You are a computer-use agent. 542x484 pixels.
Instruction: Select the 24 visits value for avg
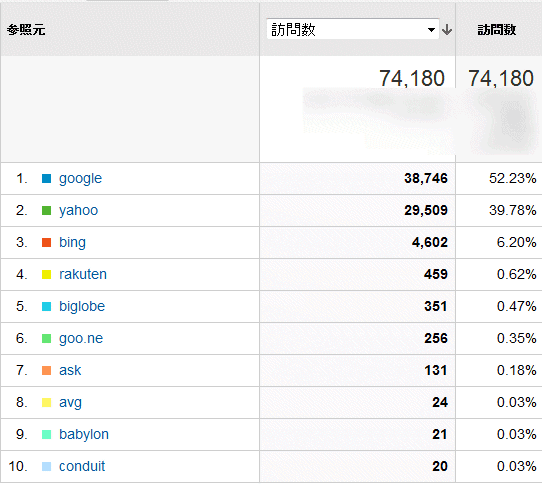(440, 402)
